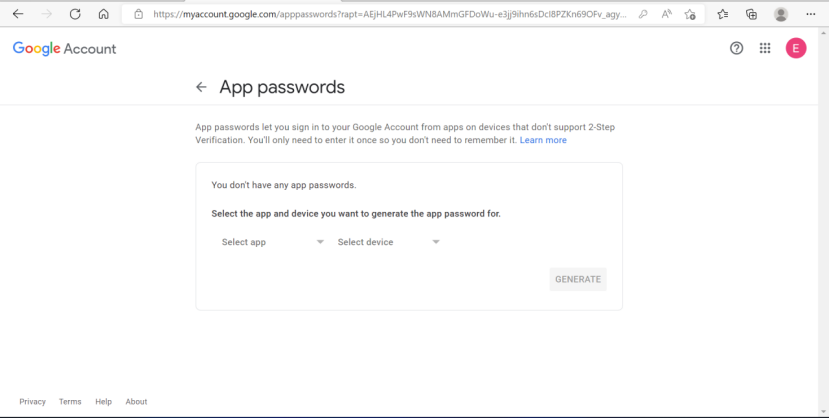Open the Privacy footer link
Viewport: 830px width, 418px height.
(x=32, y=402)
